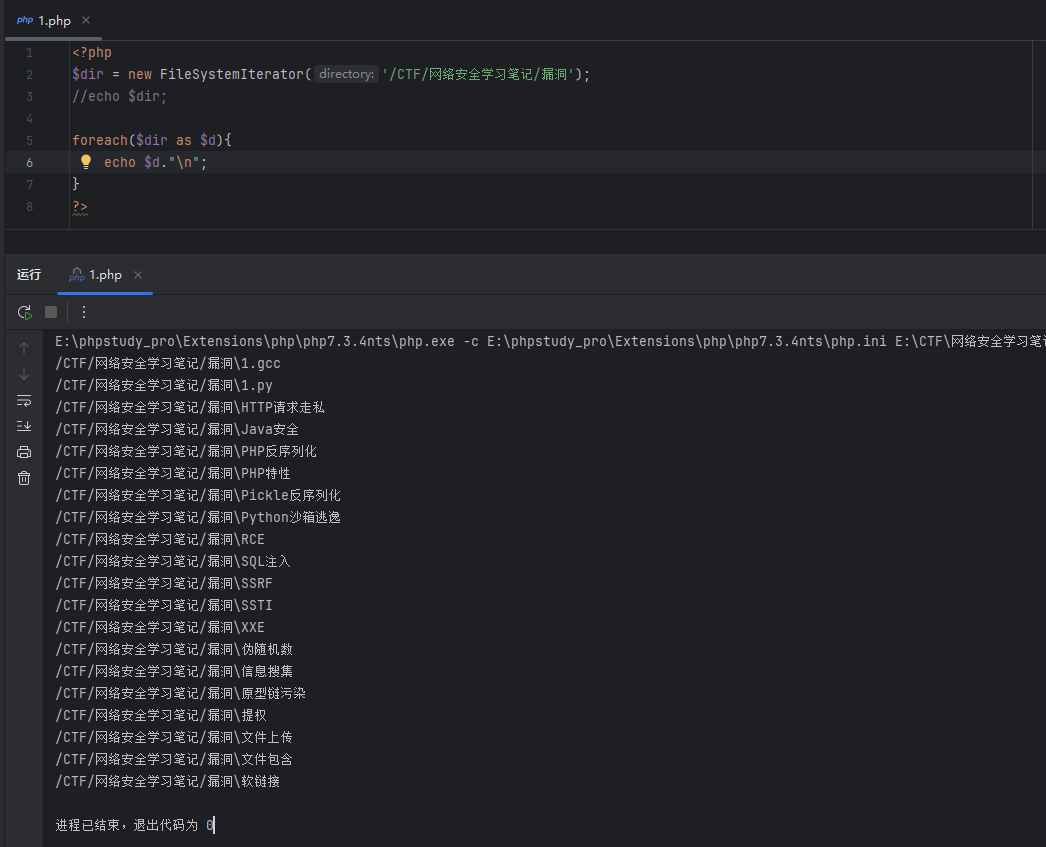Viewport: 1046px width, 847px height.
Task: Click the FileSystemIterator class name in code
Action: coord(229,74)
